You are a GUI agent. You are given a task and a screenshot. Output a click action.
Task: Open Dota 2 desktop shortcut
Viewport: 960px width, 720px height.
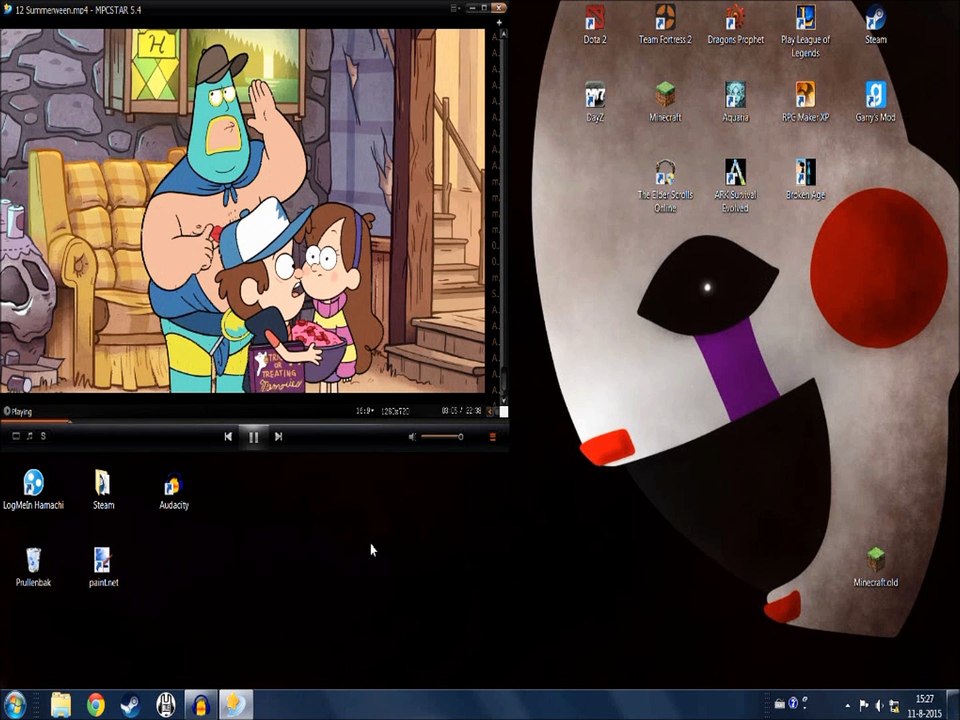pyautogui.click(x=594, y=26)
